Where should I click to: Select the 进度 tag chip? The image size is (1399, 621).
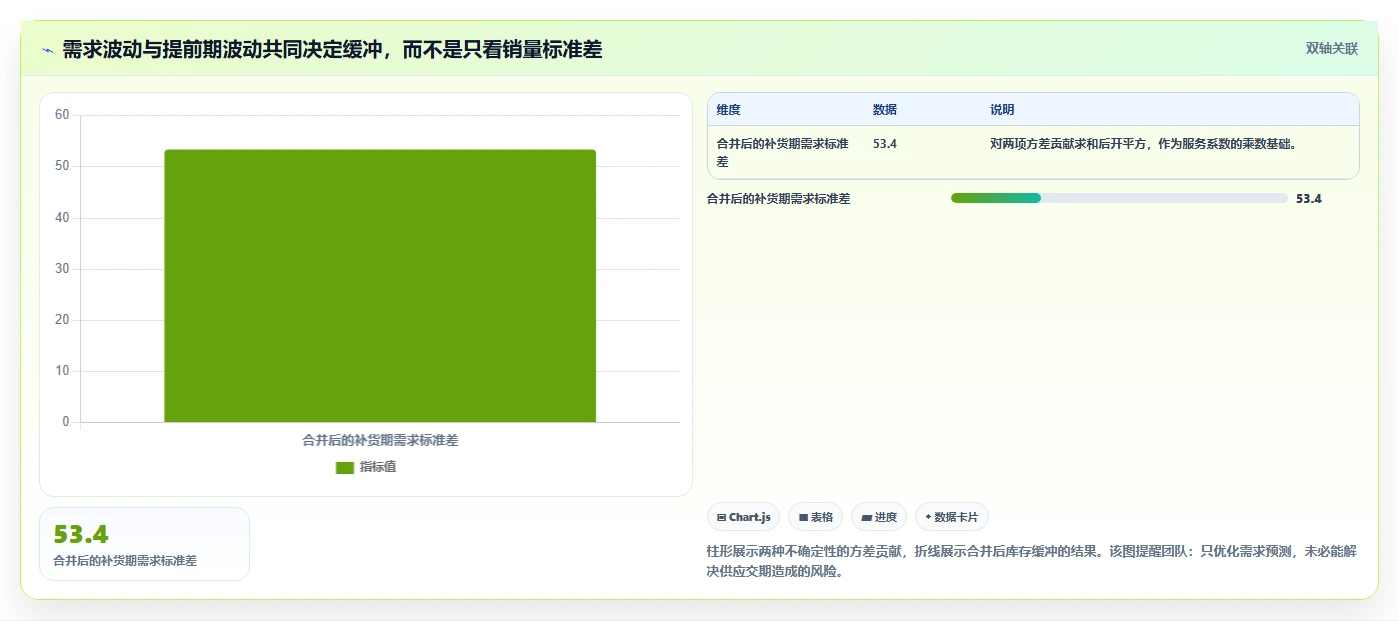point(879,517)
